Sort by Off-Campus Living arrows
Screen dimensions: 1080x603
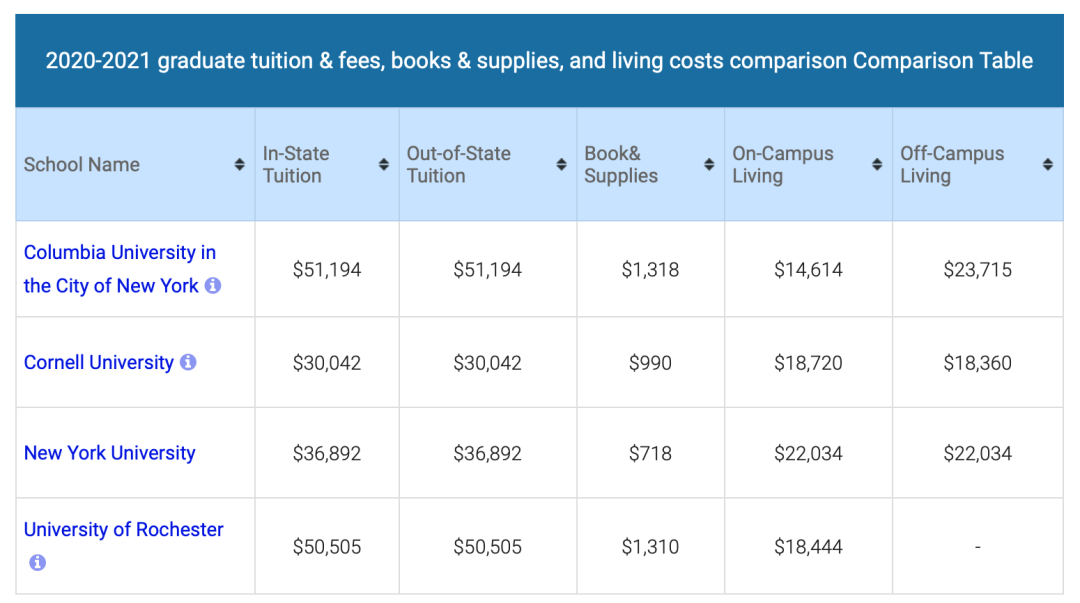tap(1048, 164)
